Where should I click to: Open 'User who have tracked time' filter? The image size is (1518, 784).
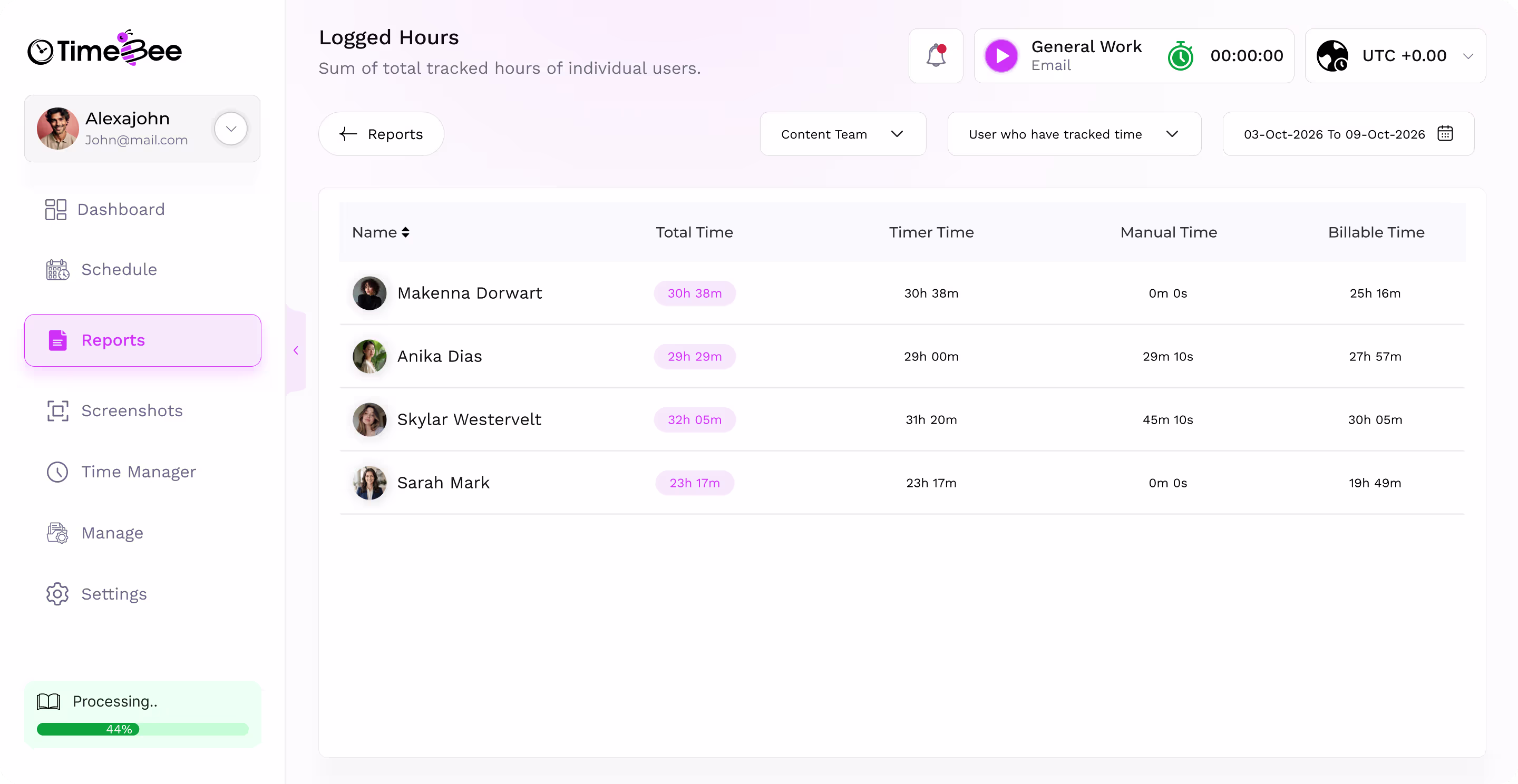1074,134
